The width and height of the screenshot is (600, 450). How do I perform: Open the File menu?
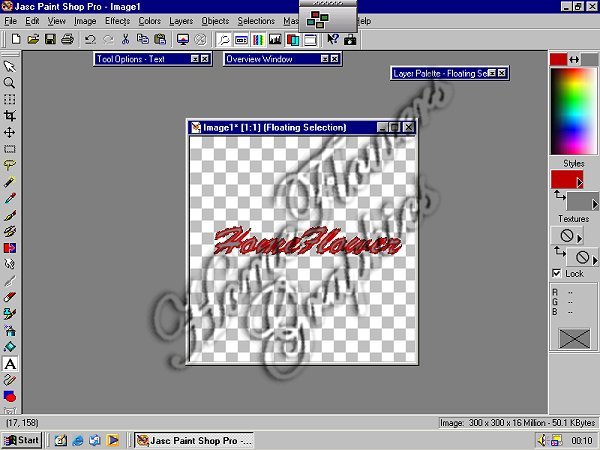tap(10, 21)
